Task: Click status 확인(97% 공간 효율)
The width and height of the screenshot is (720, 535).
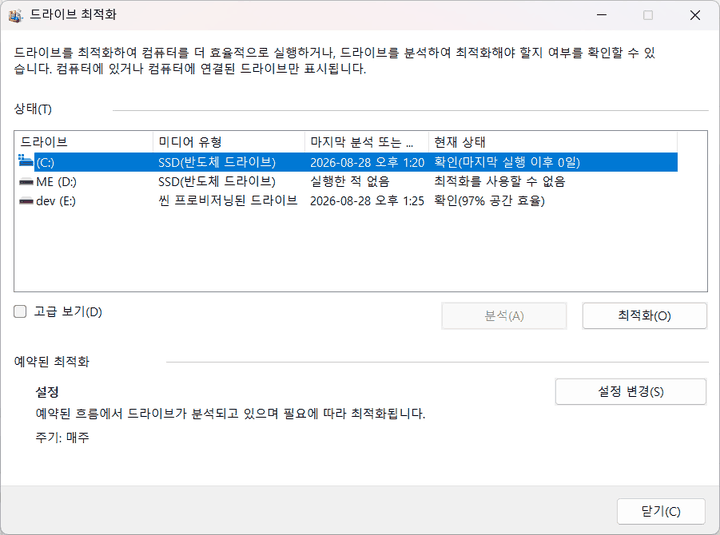Action: click(x=489, y=201)
